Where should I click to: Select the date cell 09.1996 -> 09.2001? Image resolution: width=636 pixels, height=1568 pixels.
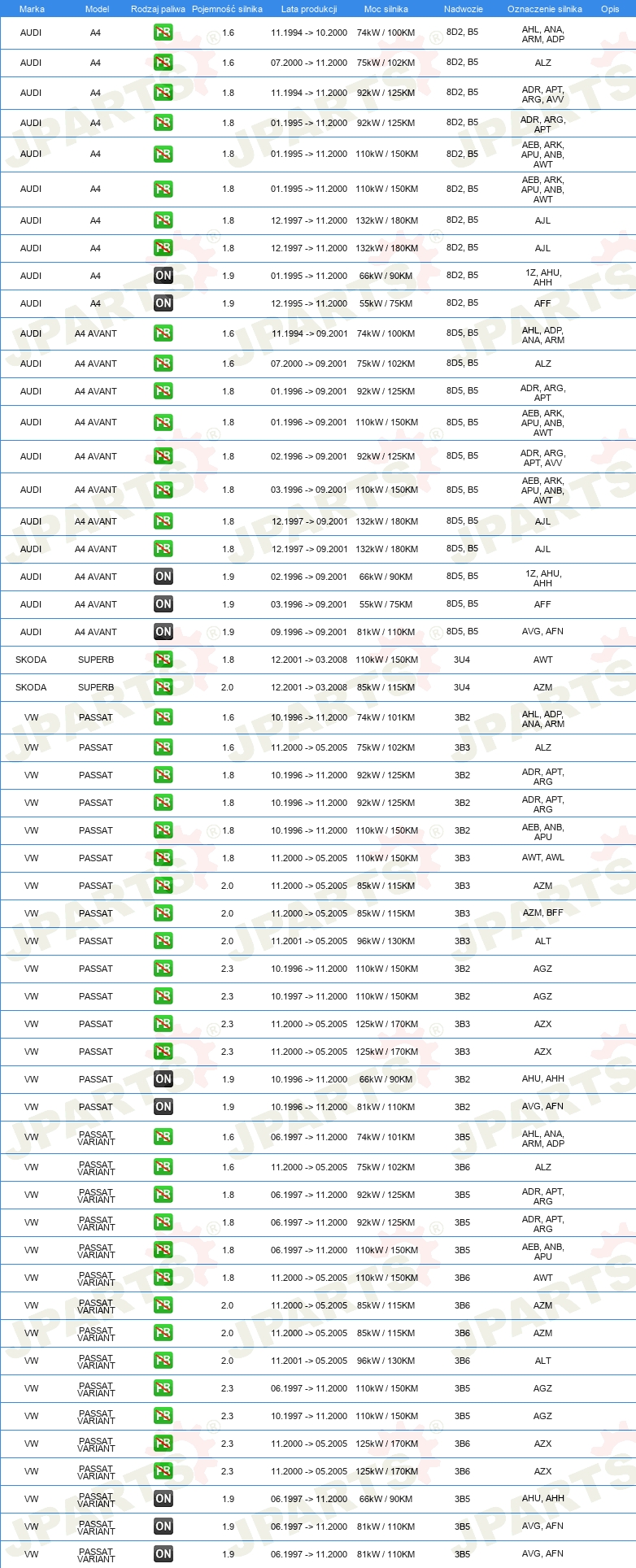[x=309, y=632]
